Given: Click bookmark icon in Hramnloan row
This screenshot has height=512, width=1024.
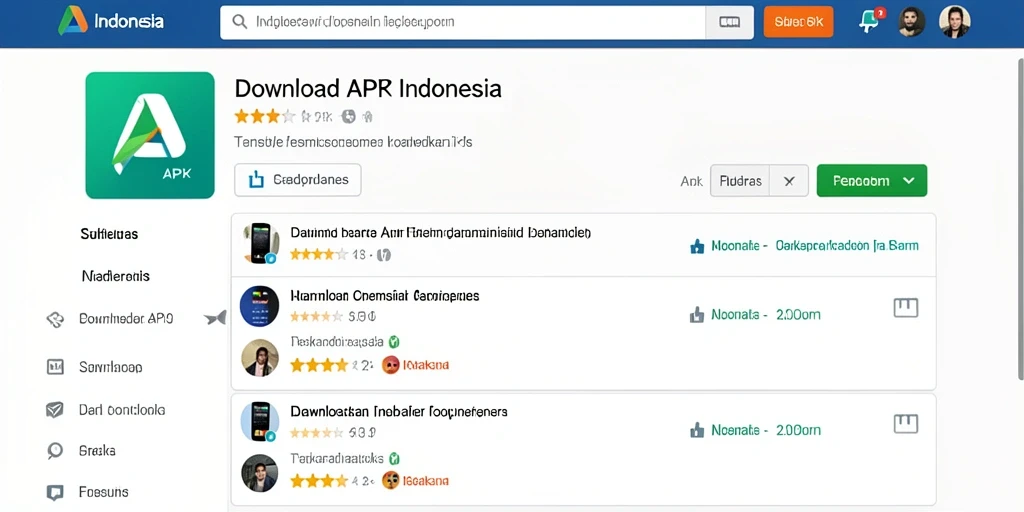Looking at the screenshot, I should (906, 308).
